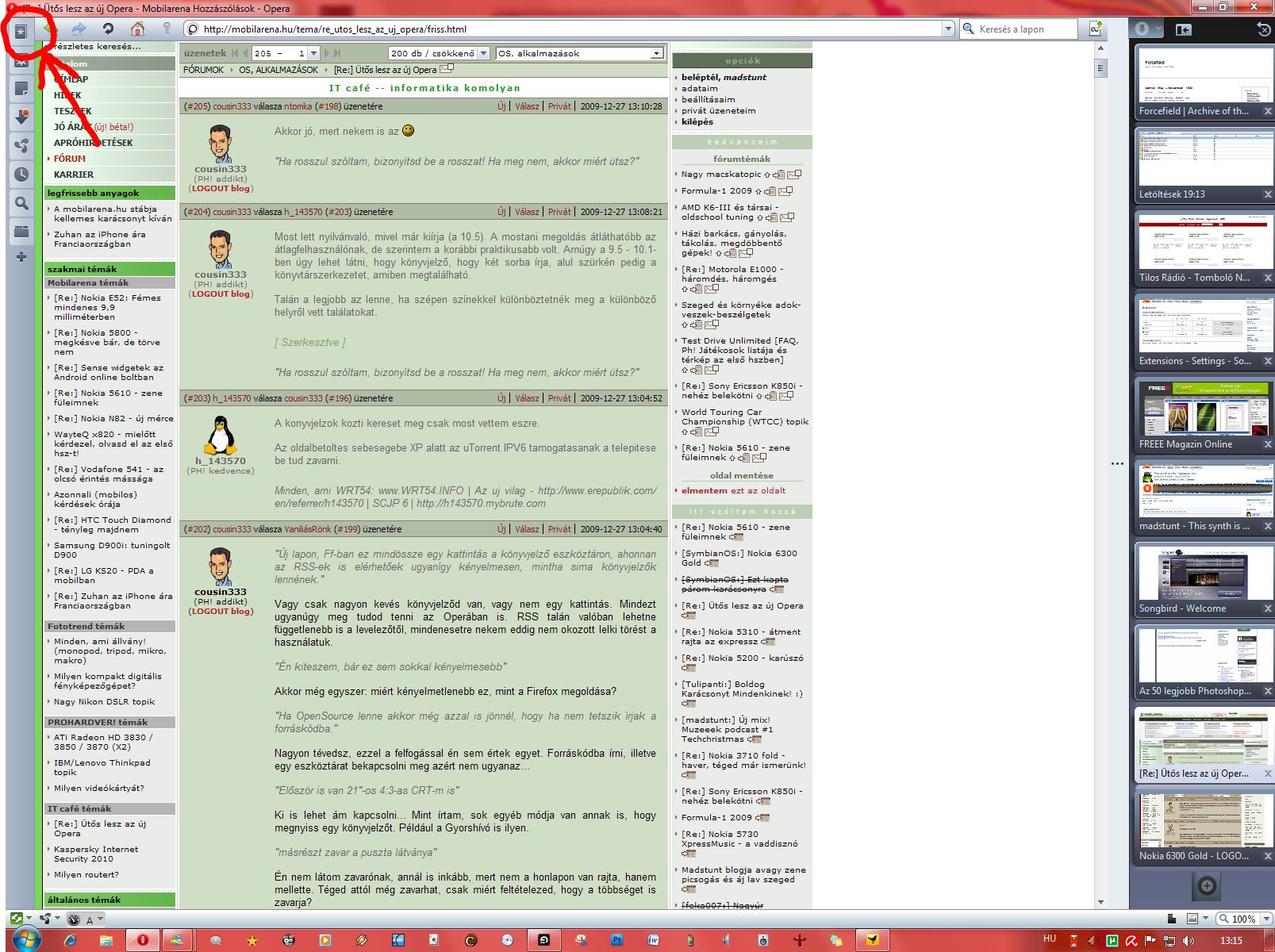Click the volume speaker tray icon
Viewport: 1275px width, 952px height.
pyautogui.click(x=1188, y=941)
